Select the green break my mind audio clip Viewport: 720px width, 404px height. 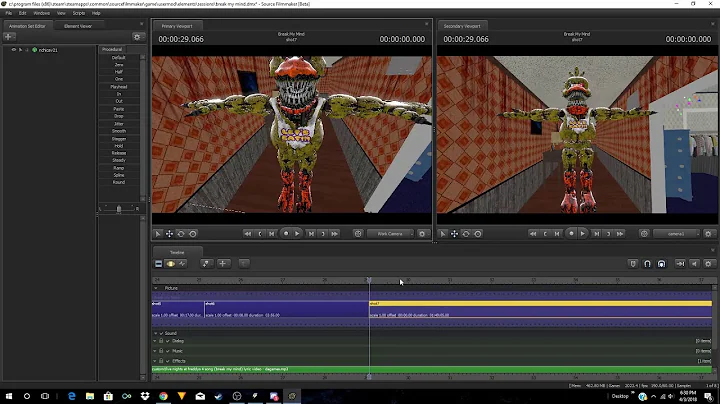[x=432, y=369]
